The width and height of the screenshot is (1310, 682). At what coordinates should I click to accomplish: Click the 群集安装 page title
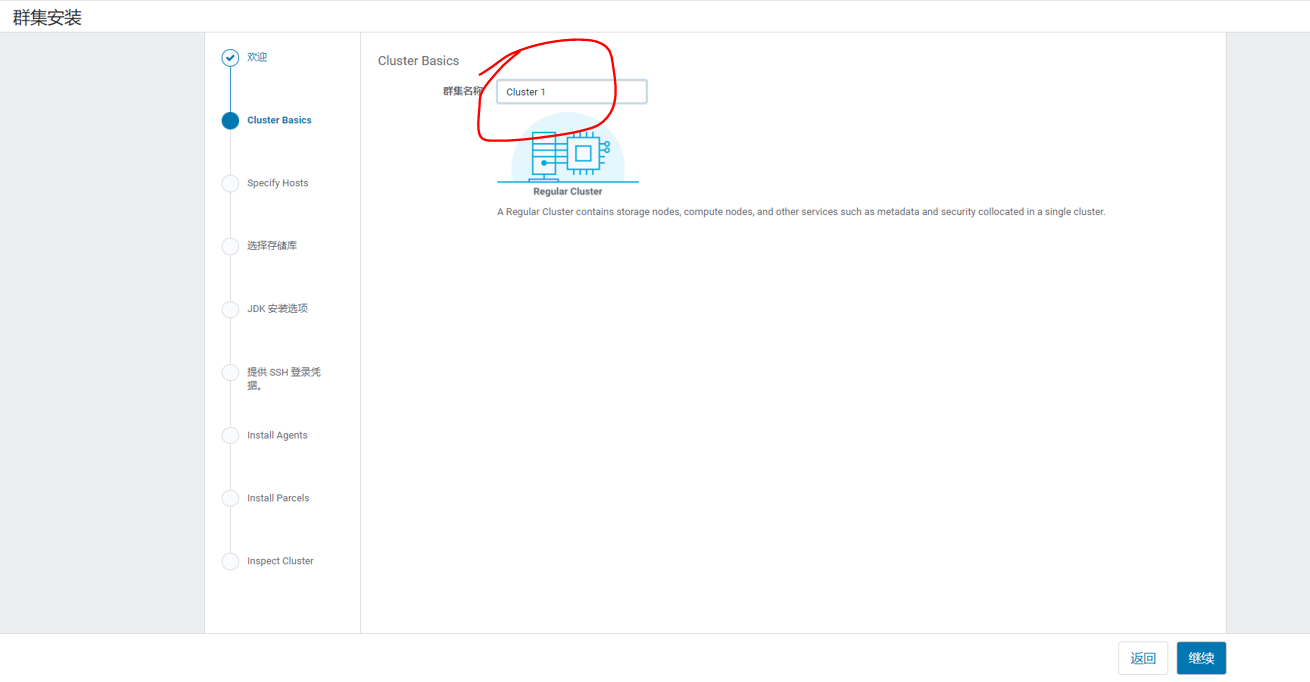(x=47, y=17)
